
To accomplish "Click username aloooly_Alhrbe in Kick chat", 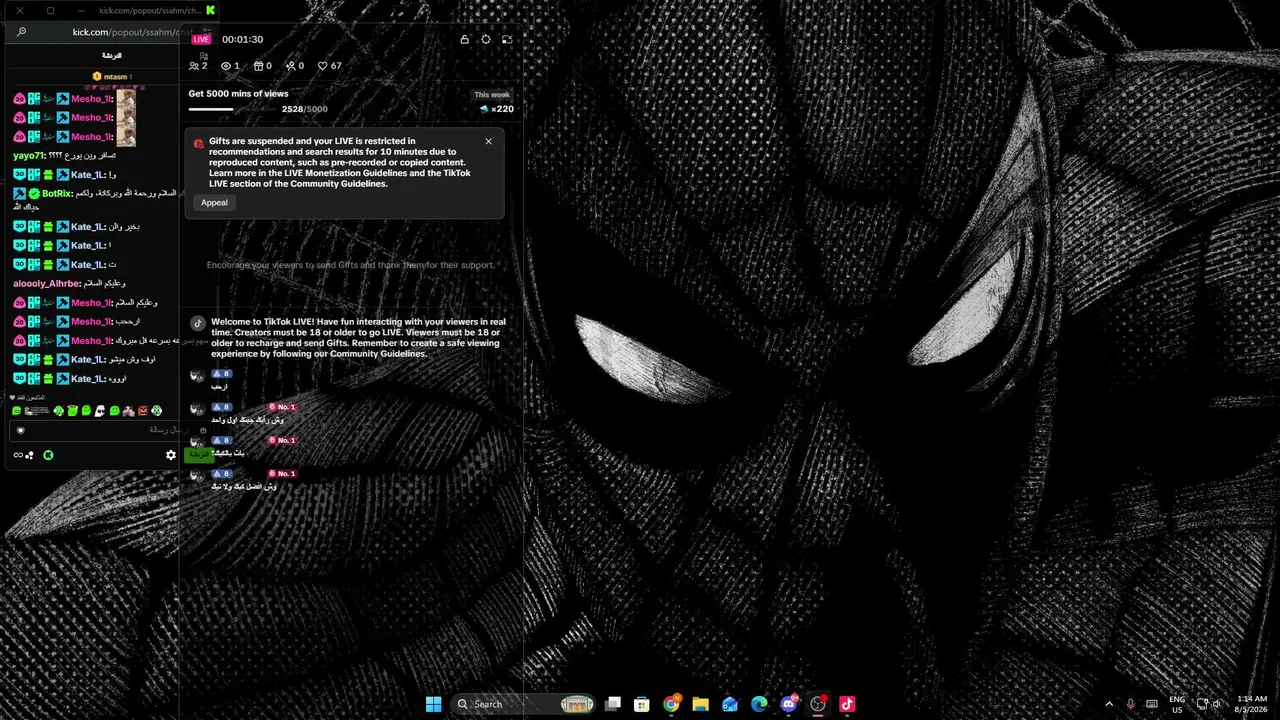I will (x=46, y=283).
